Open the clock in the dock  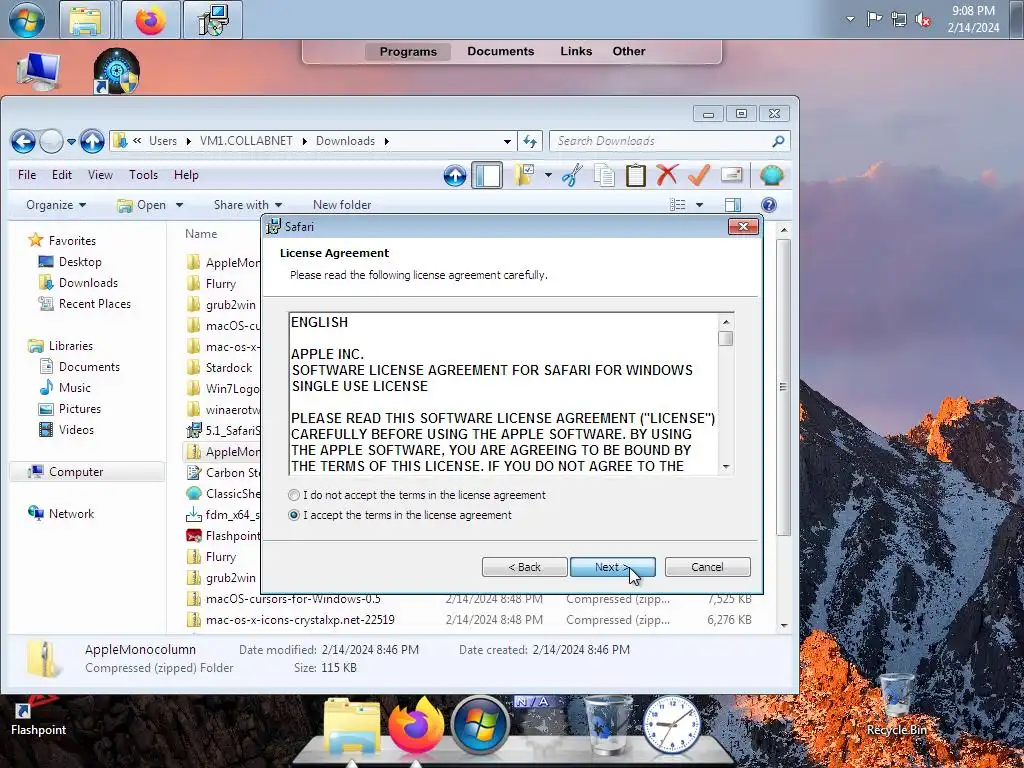pos(671,725)
